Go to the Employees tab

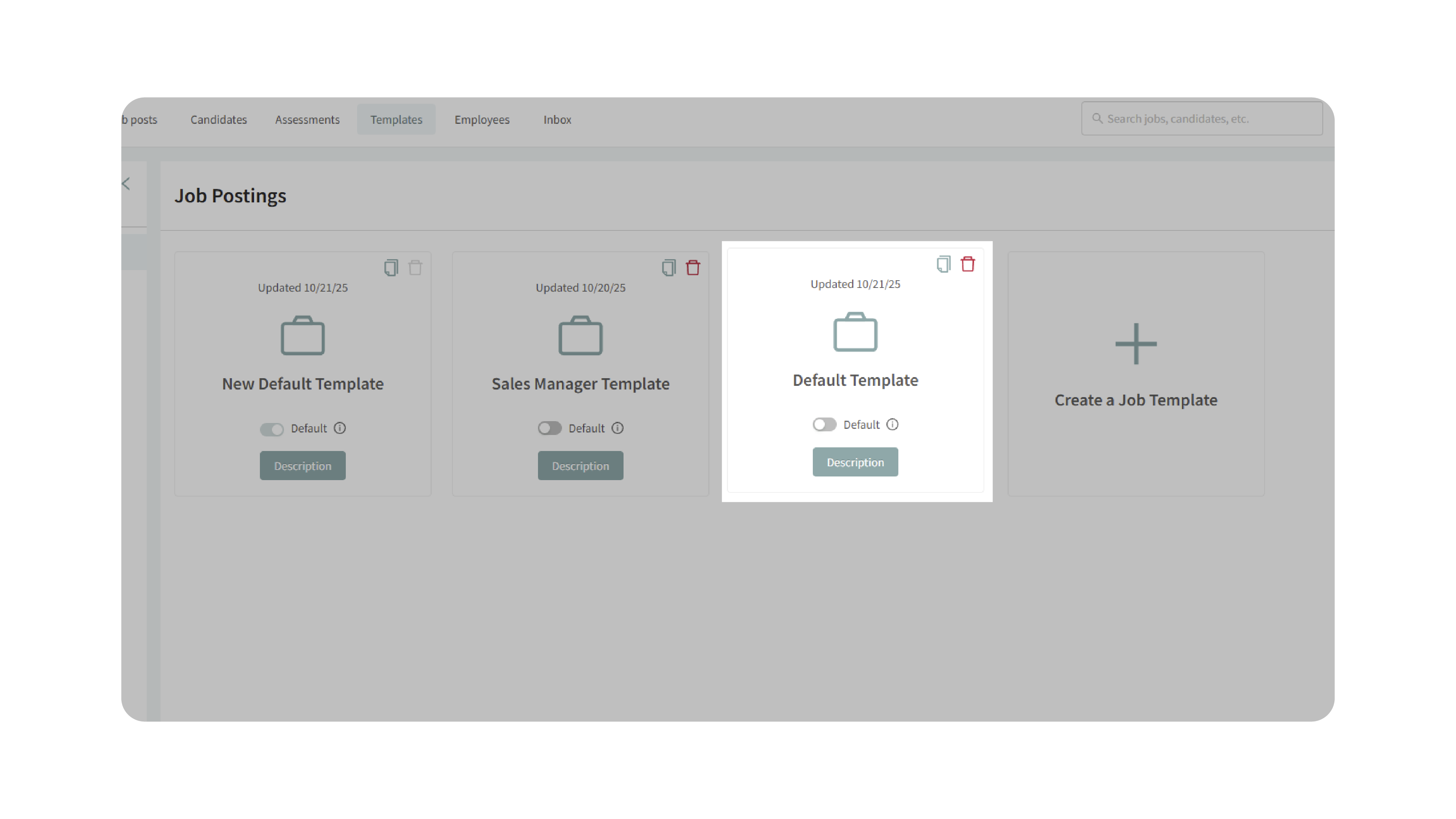click(x=482, y=119)
